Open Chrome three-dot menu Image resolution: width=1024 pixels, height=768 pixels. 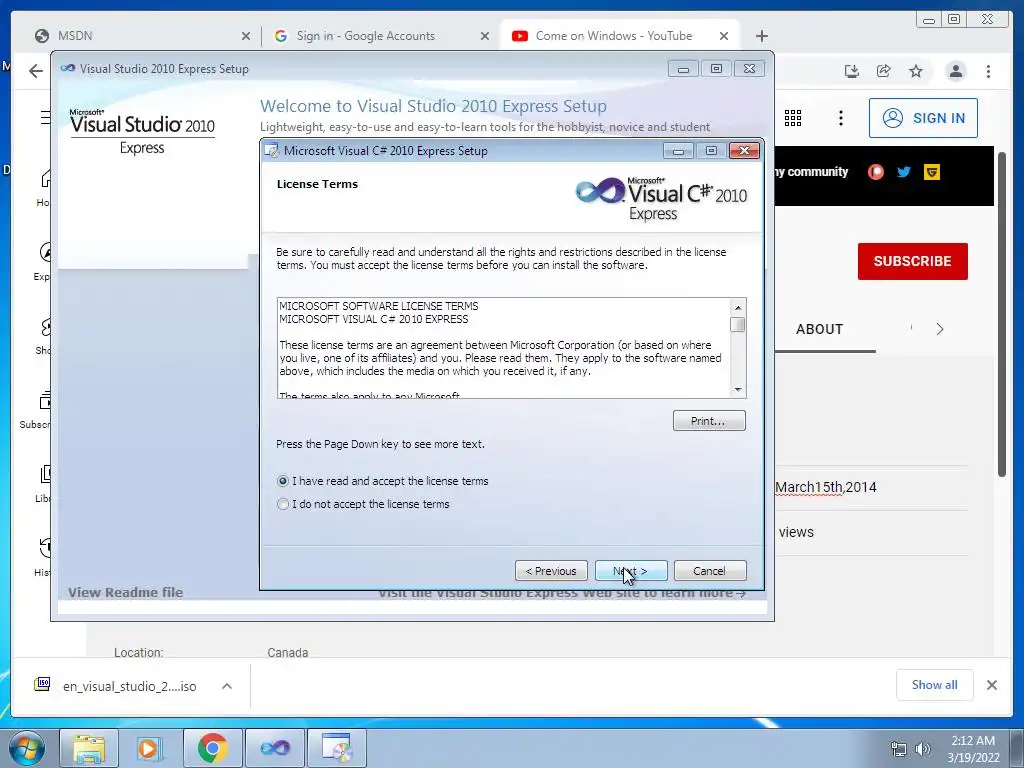[x=988, y=71]
